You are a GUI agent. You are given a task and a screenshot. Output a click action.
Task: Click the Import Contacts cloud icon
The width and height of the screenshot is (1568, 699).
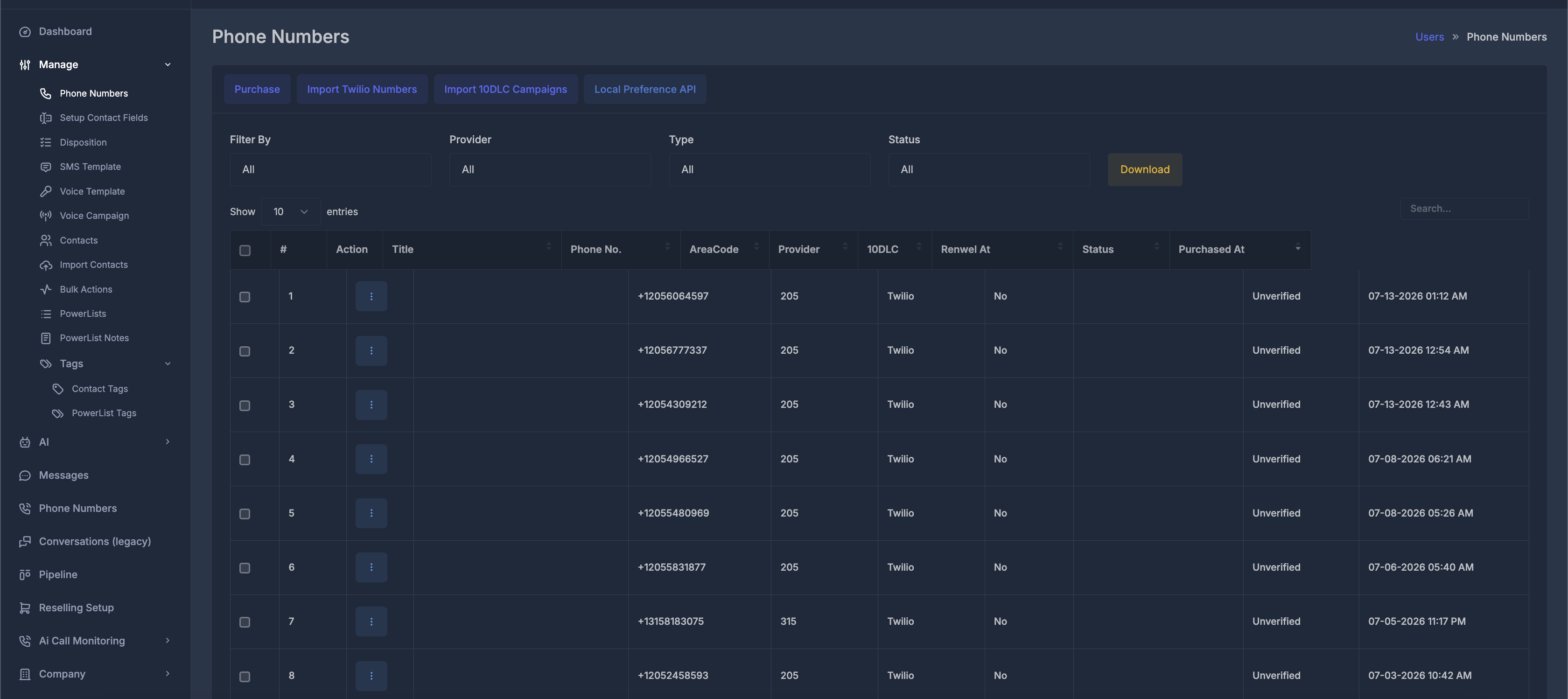[x=46, y=265]
